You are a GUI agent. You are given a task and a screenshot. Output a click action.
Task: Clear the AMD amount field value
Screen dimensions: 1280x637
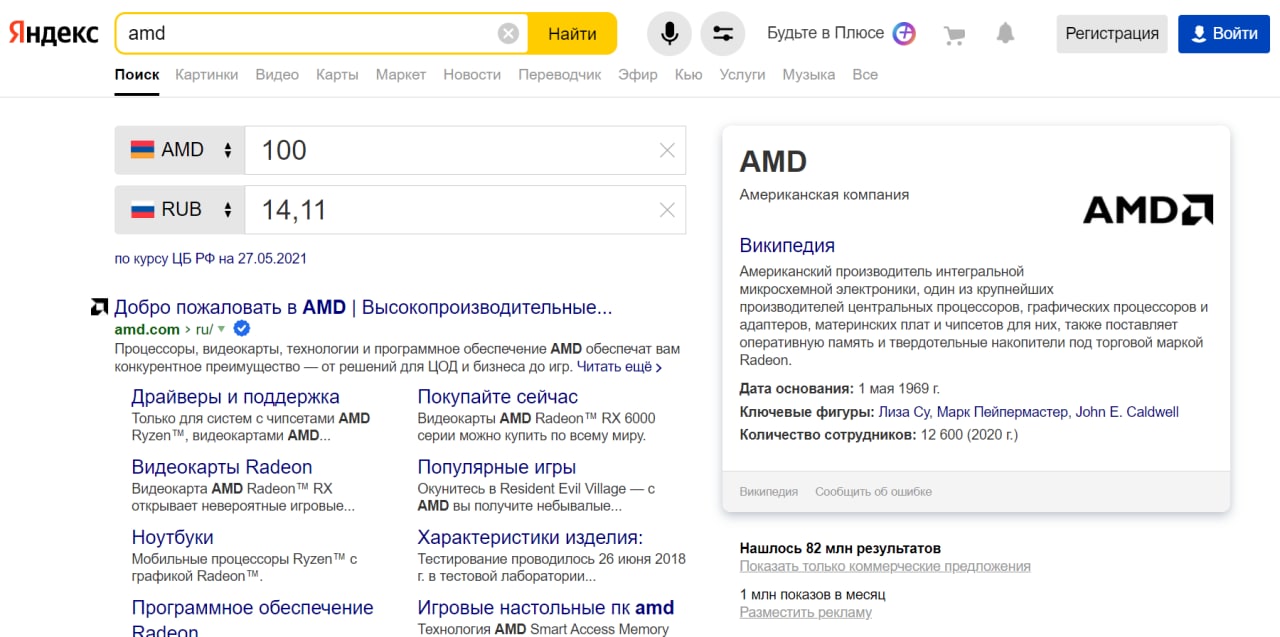click(x=667, y=151)
